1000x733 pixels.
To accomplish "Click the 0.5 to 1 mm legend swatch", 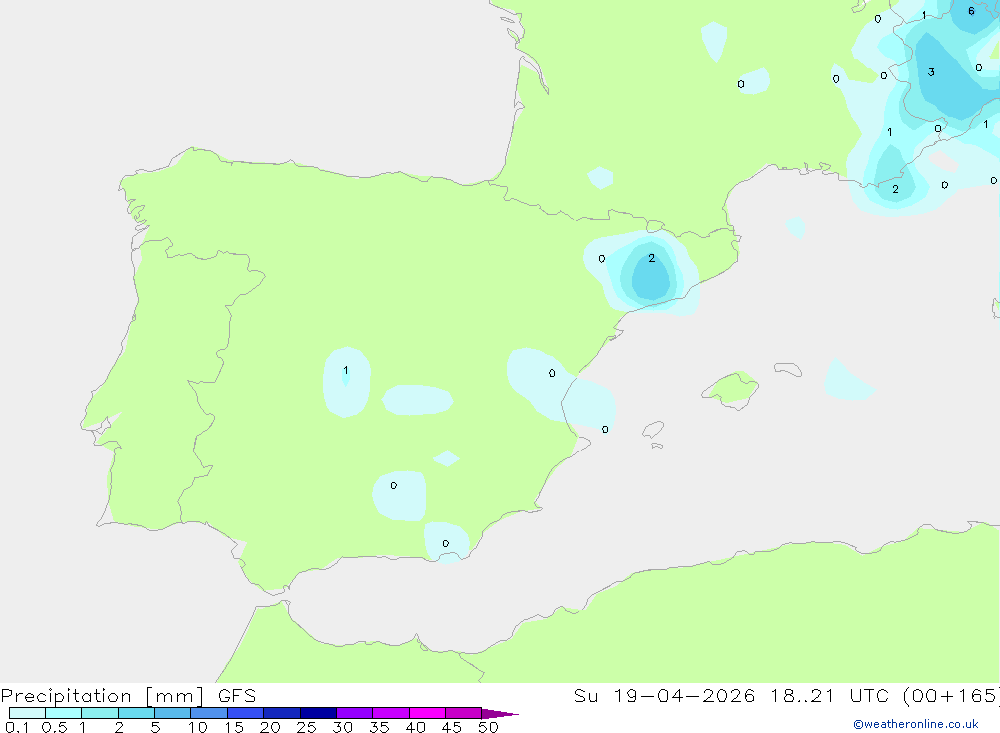I will (x=64, y=713).
